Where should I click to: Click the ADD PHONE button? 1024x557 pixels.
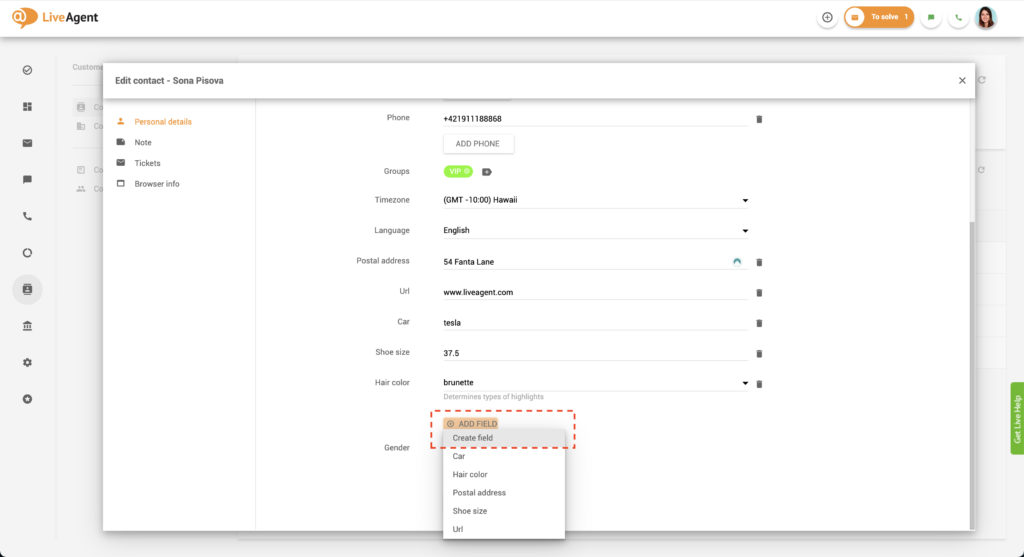click(x=478, y=144)
